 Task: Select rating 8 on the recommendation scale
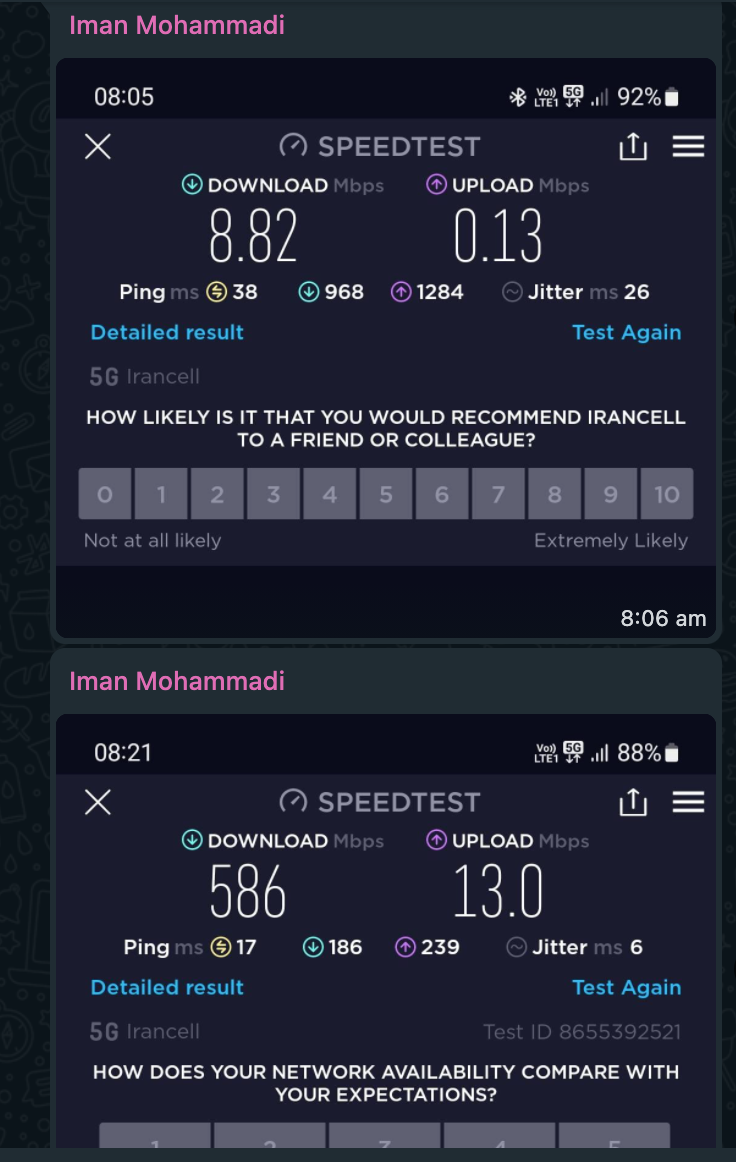point(554,494)
